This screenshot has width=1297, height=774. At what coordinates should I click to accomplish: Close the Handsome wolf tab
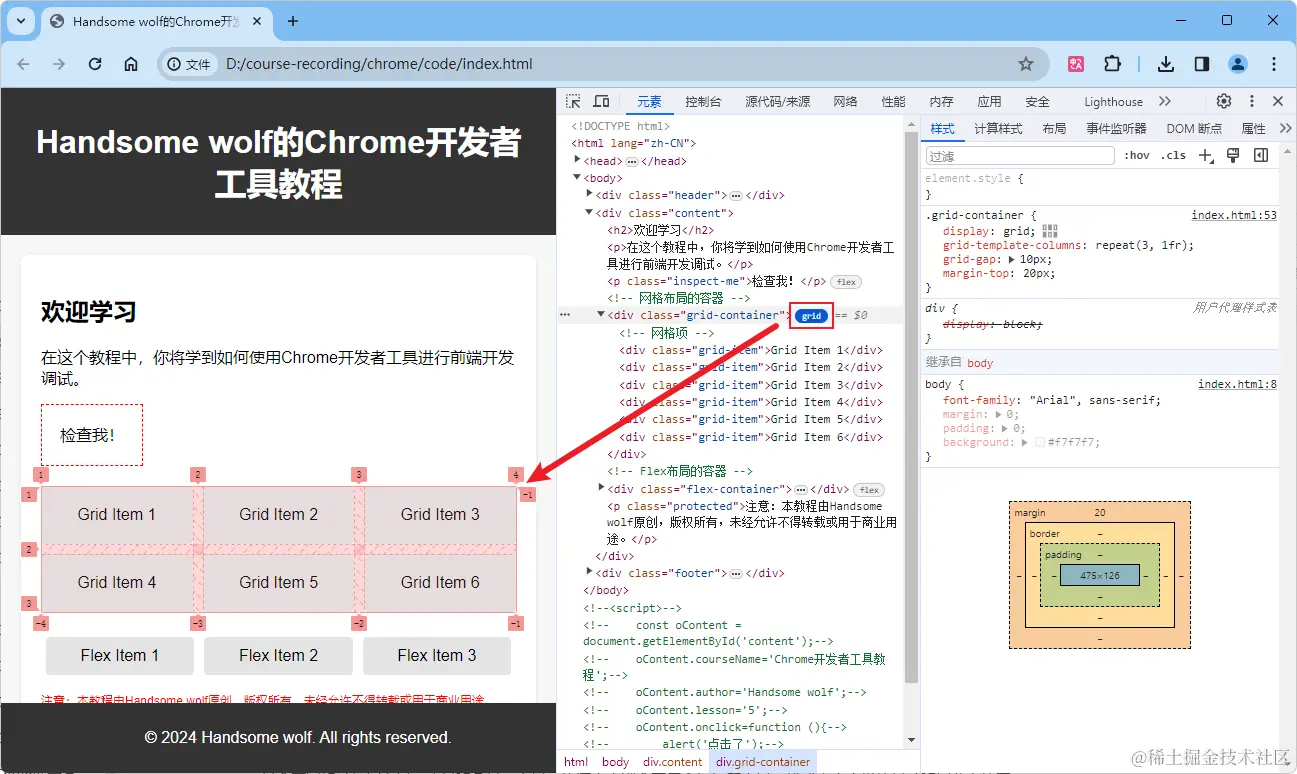tap(259, 21)
